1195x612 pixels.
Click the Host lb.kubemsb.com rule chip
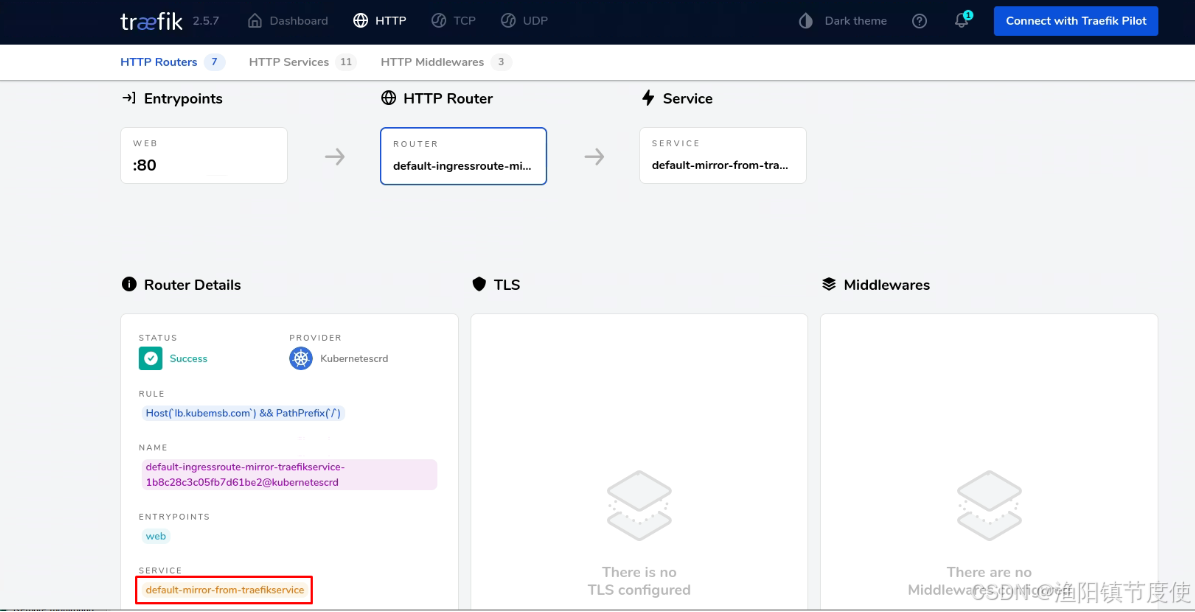point(244,413)
